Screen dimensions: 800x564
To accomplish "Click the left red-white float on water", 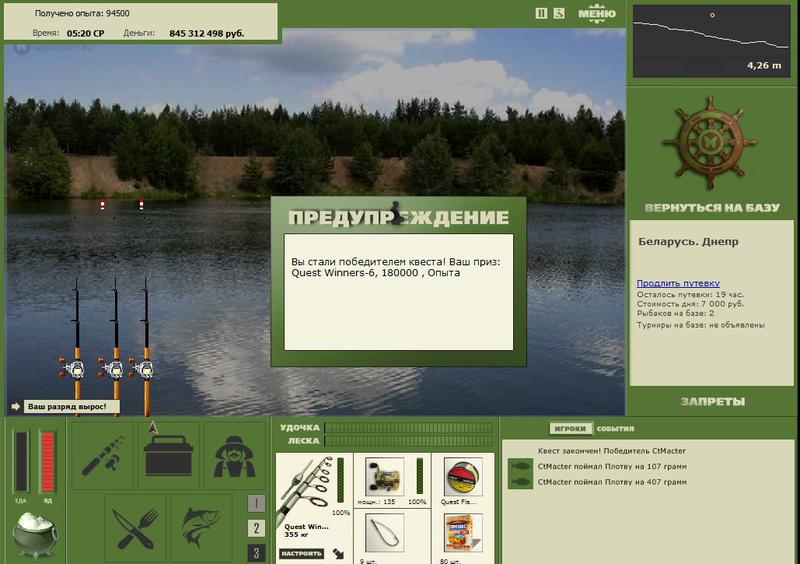I will 103,205.
